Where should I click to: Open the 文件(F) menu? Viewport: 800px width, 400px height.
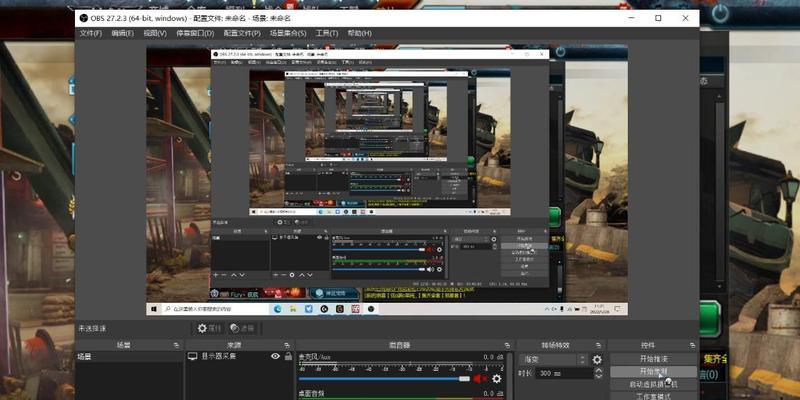(91, 33)
